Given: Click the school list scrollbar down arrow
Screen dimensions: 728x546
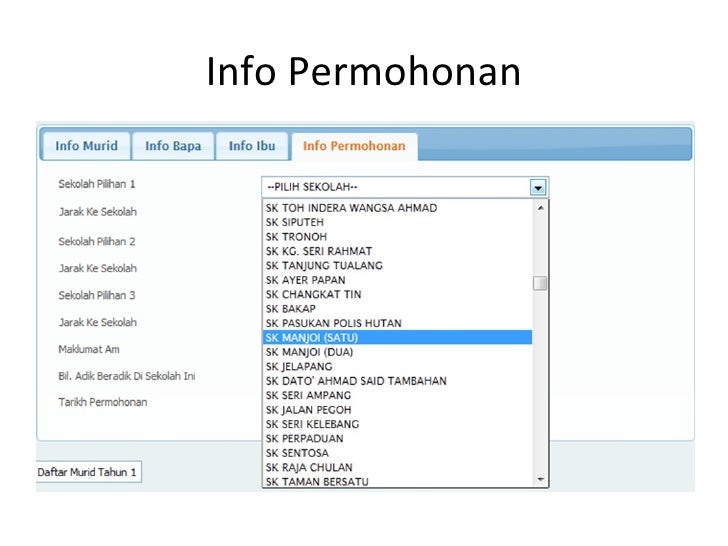Looking at the screenshot, I should point(540,479).
